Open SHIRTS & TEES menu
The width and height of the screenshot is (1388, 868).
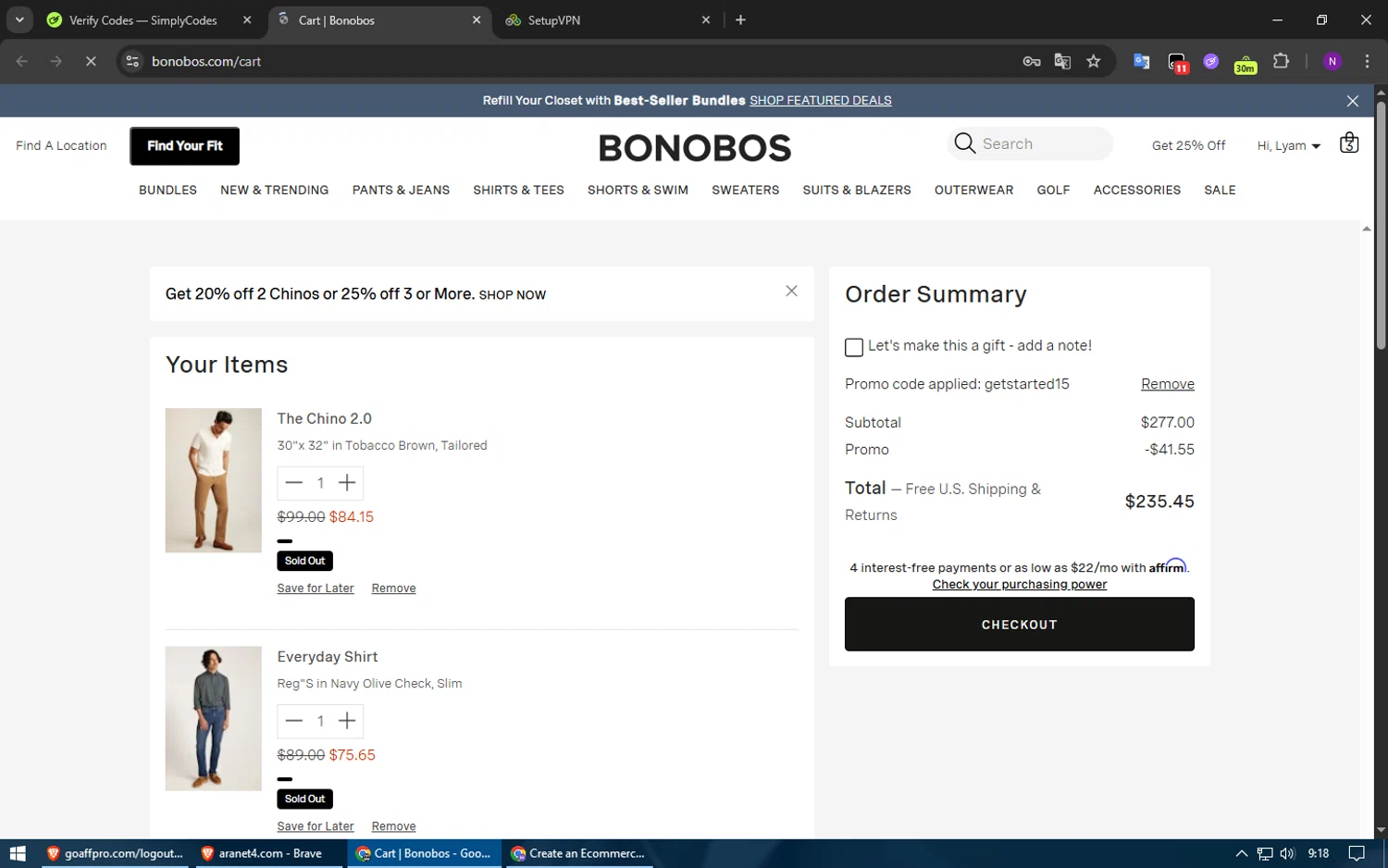[518, 190]
